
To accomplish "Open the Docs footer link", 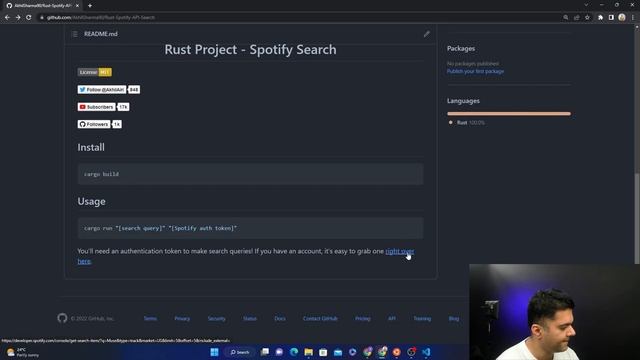I will pyautogui.click(x=280, y=318).
